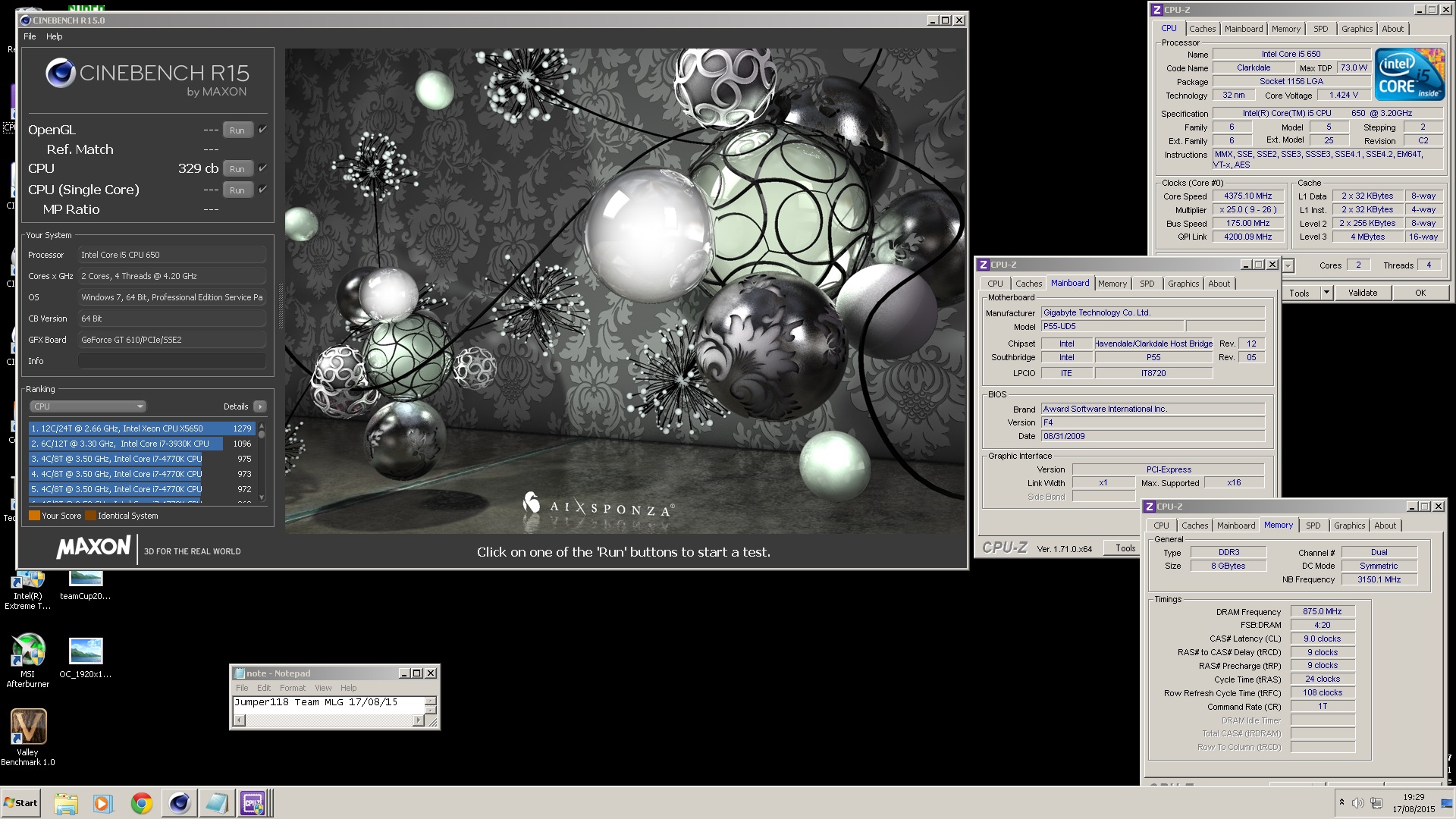Open the MSI Afterburner desktop shortcut

coord(28,660)
